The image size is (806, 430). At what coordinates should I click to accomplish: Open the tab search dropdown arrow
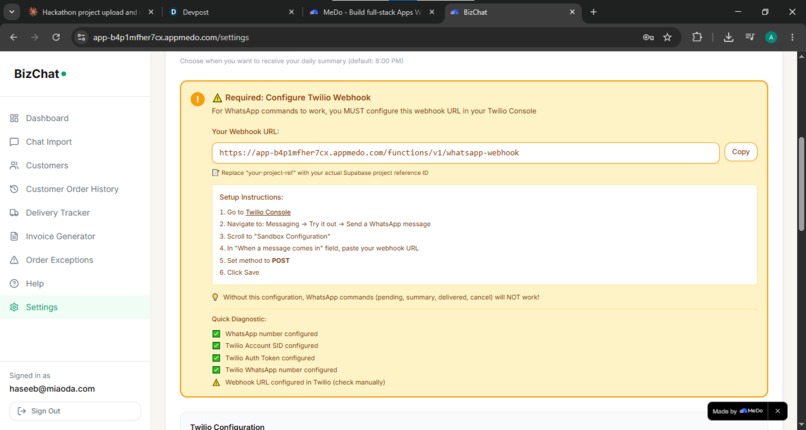point(11,12)
